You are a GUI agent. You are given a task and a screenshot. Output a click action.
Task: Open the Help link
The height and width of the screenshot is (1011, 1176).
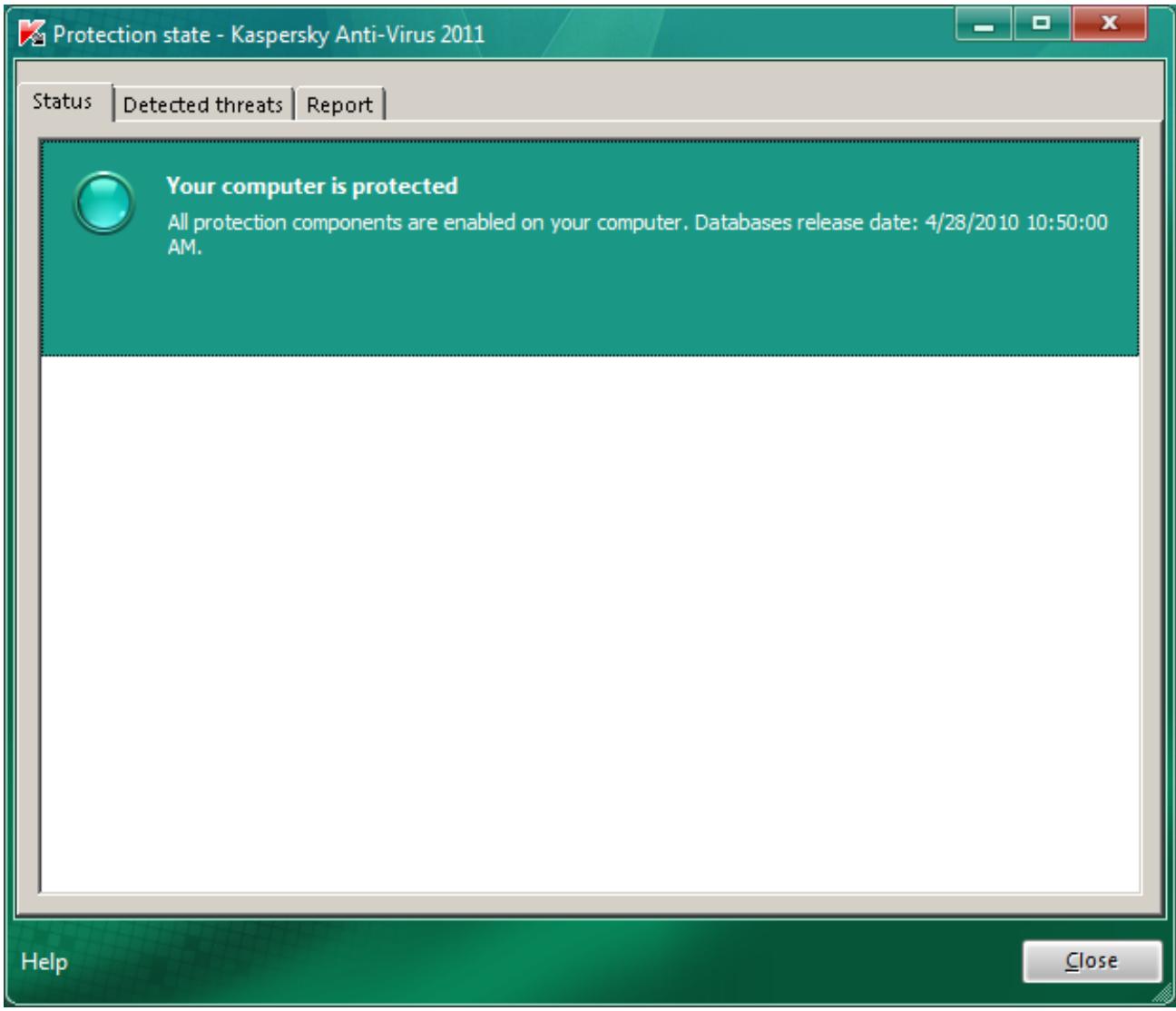coord(44,961)
